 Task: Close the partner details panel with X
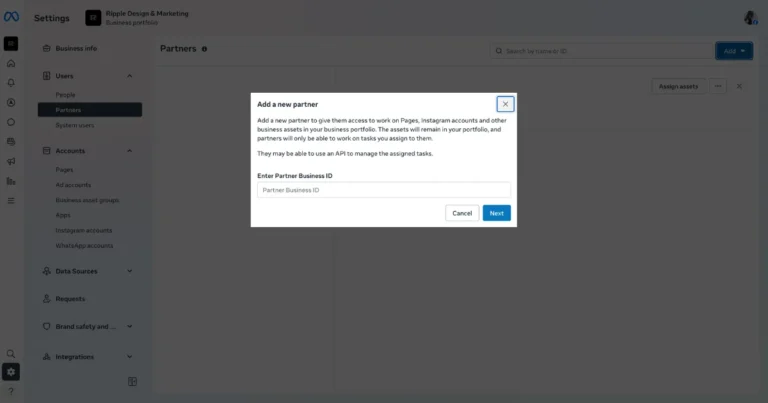[739, 86]
